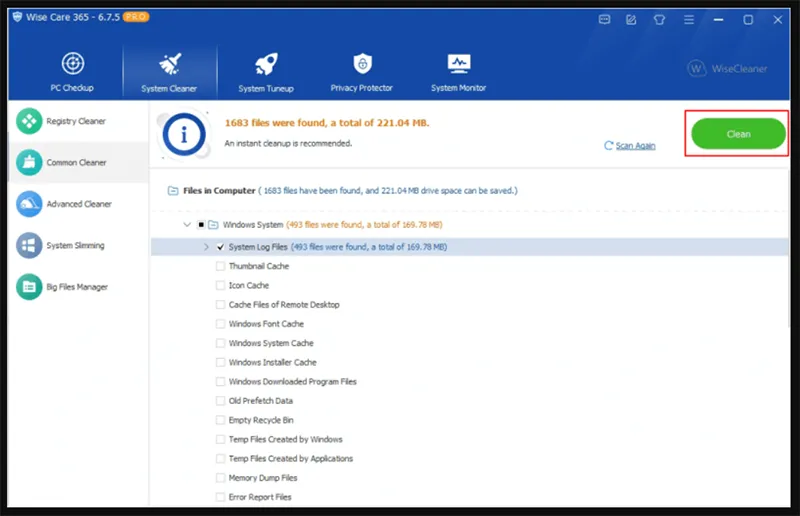Open the skin shirt icon

coord(659,20)
